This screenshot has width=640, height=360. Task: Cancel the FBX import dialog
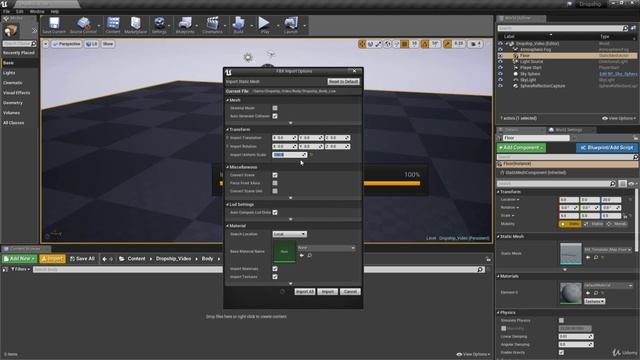[x=350, y=292]
